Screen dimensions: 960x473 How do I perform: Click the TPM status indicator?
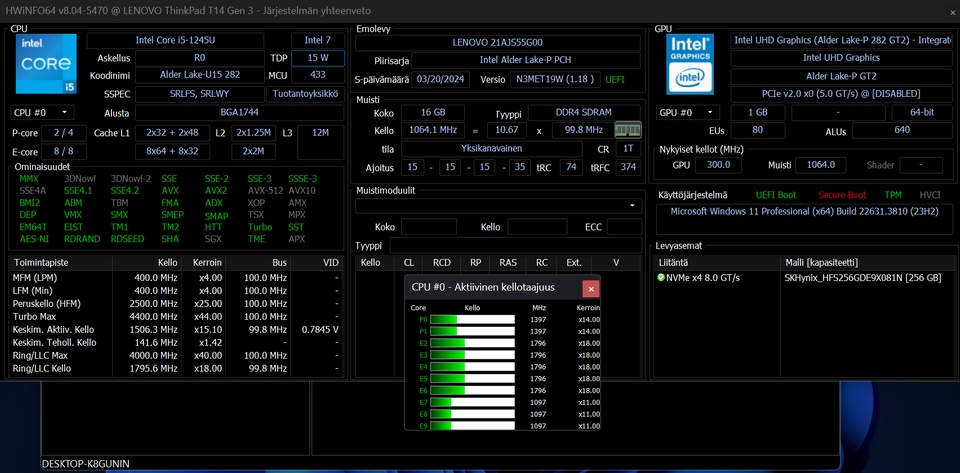(893, 195)
